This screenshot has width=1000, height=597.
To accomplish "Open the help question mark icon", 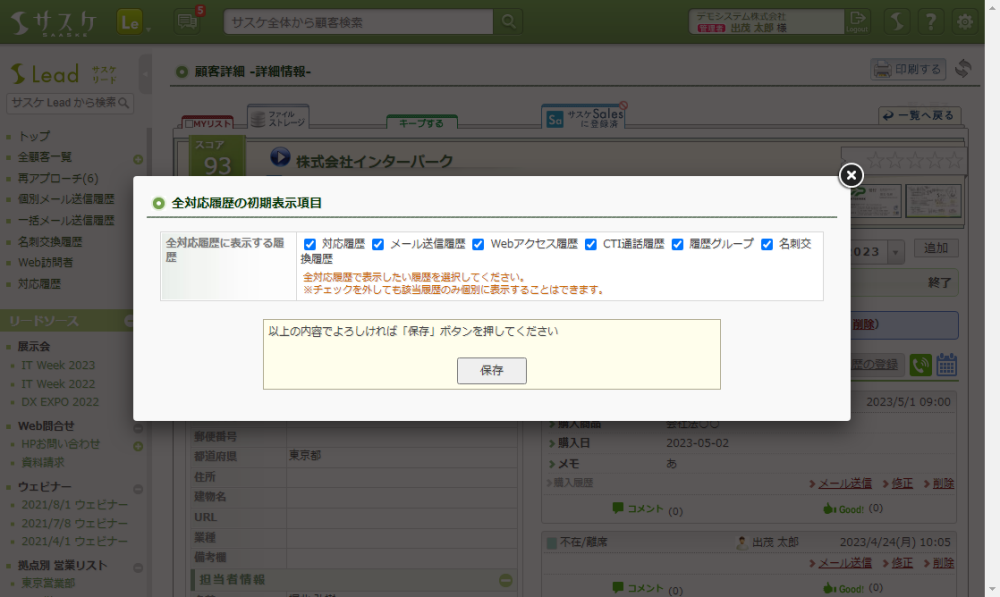I will click(931, 21).
